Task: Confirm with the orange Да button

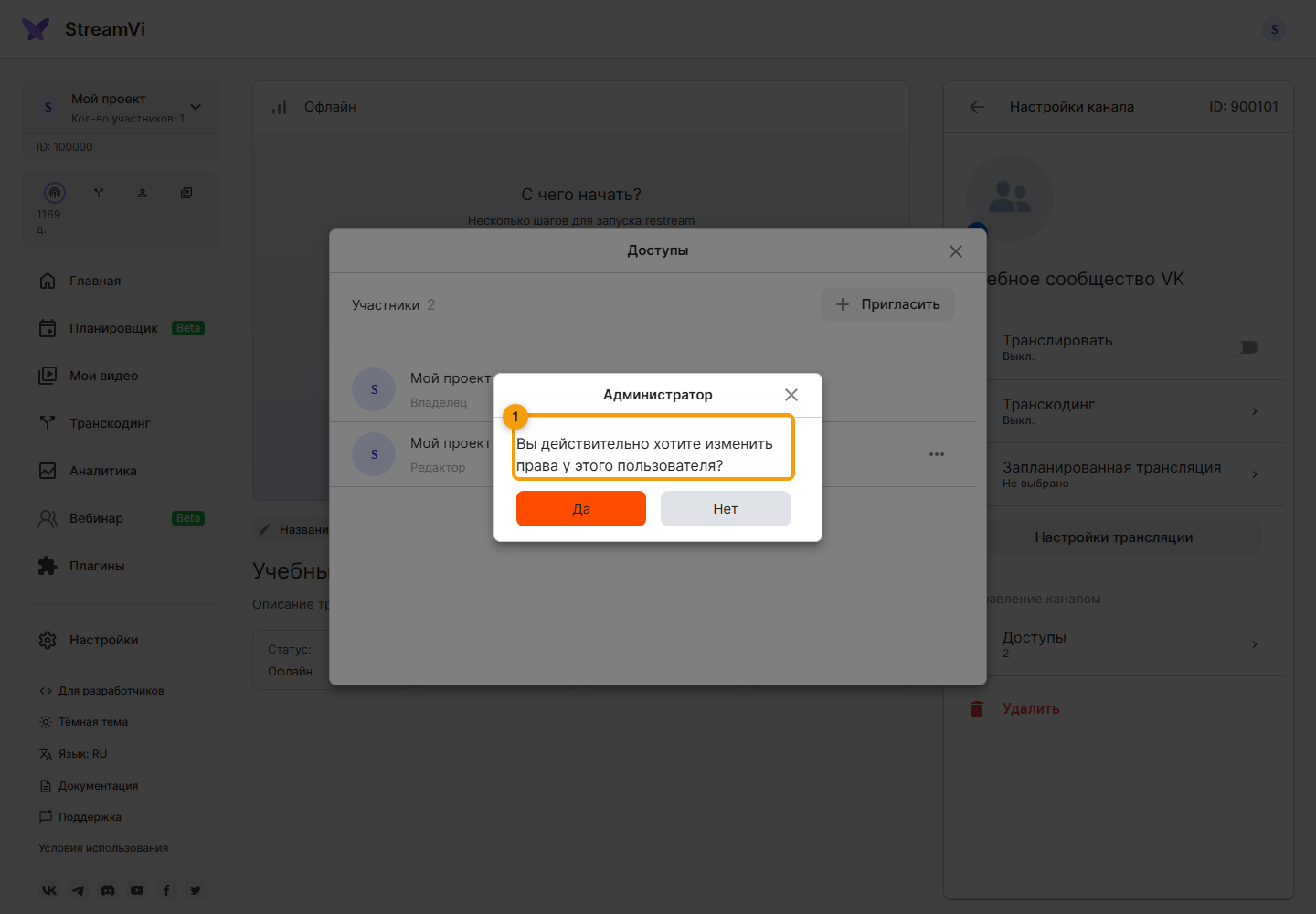Action: coord(581,509)
